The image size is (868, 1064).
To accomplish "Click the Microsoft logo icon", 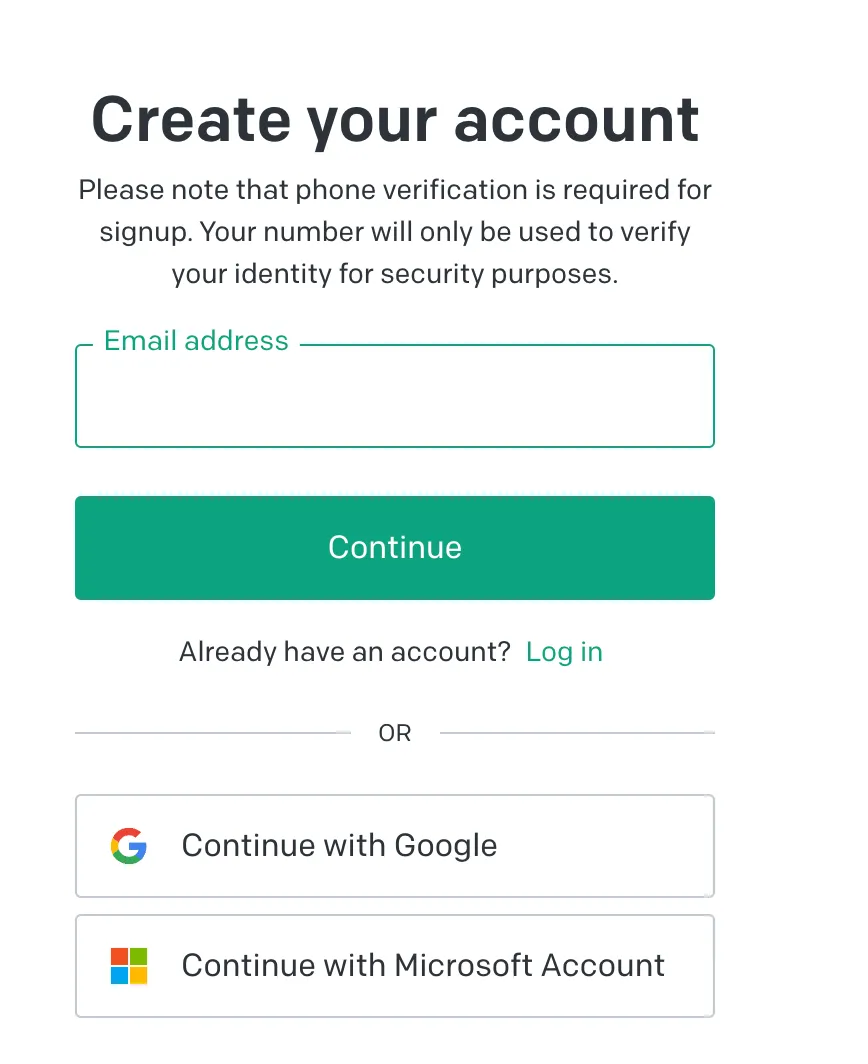I will click(129, 966).
